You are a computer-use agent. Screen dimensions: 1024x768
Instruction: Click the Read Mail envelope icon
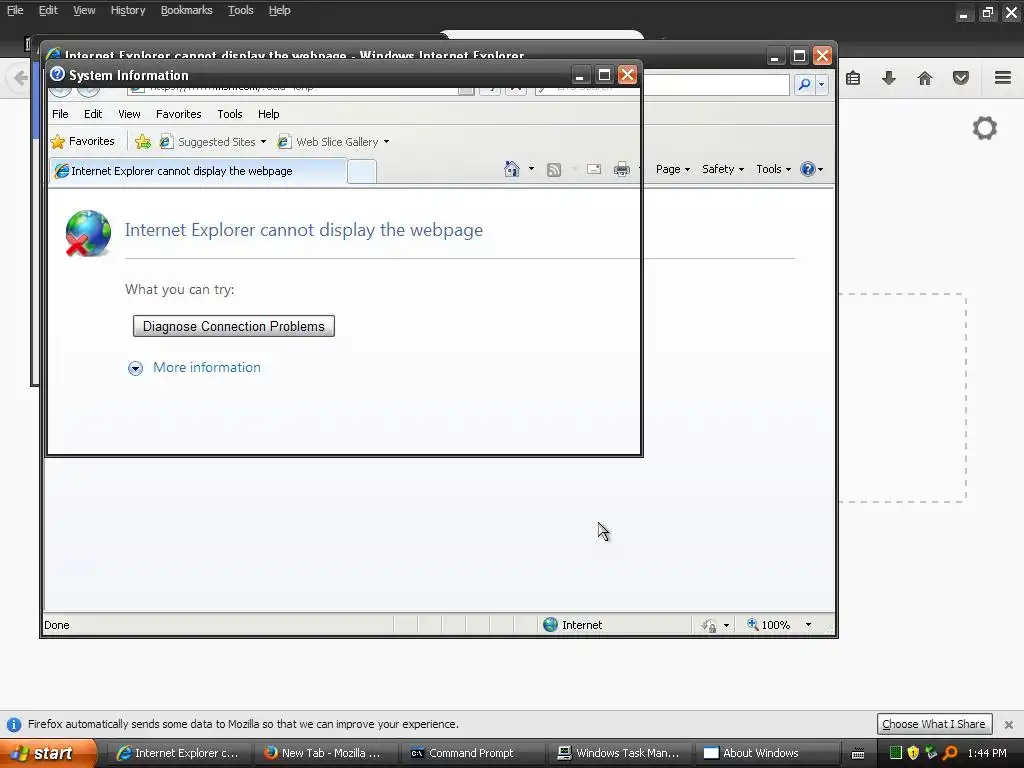pyautogui.click(x=594, y=169)
